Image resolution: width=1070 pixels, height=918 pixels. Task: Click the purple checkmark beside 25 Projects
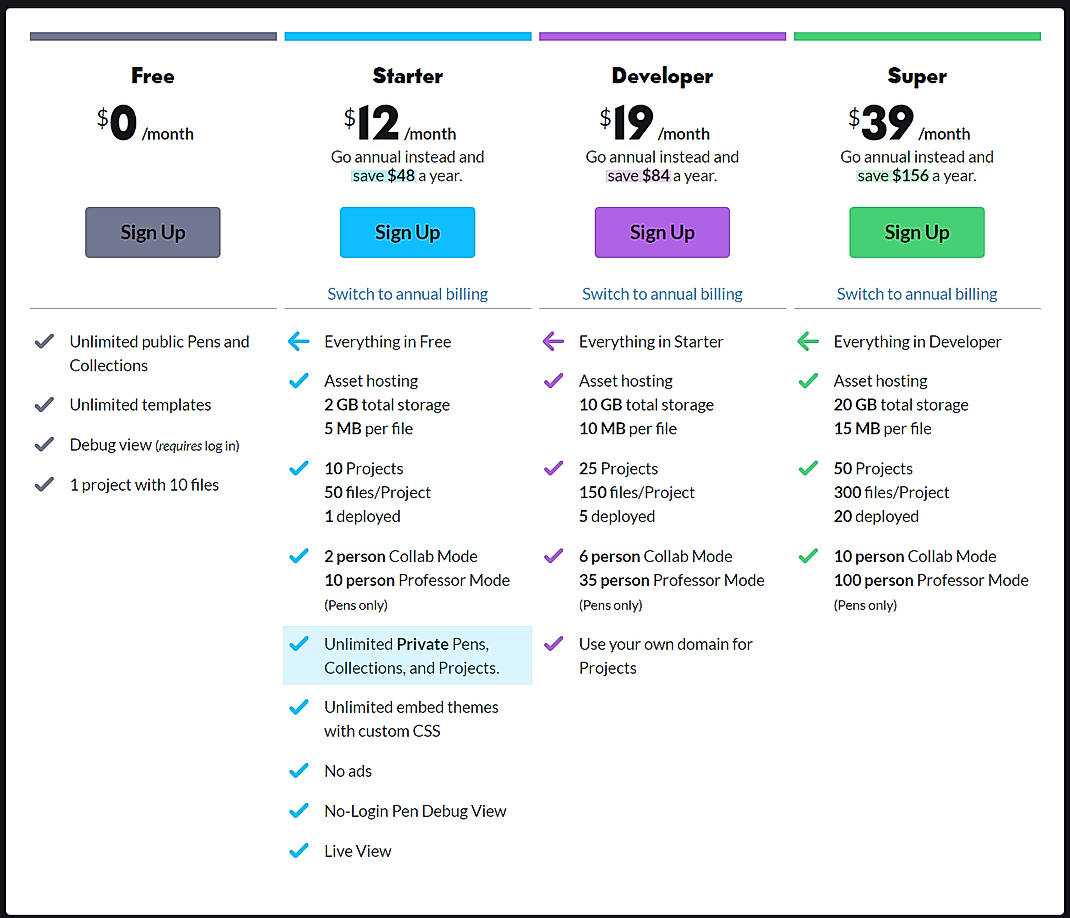click(553, 468)
